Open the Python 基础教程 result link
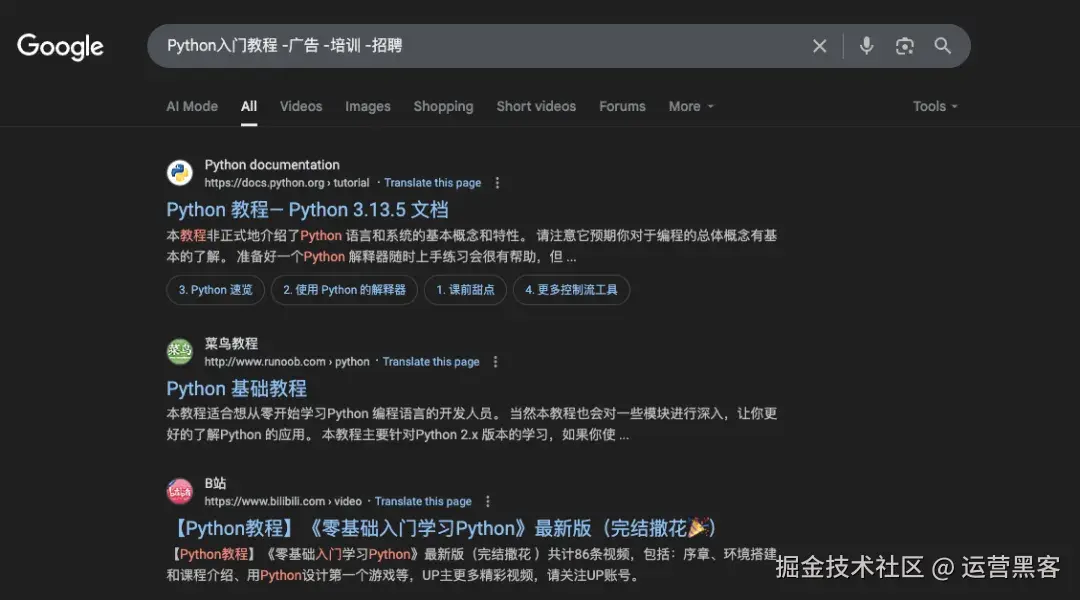This screenshot has width=1080, height=600. click(x=236, y=388)
